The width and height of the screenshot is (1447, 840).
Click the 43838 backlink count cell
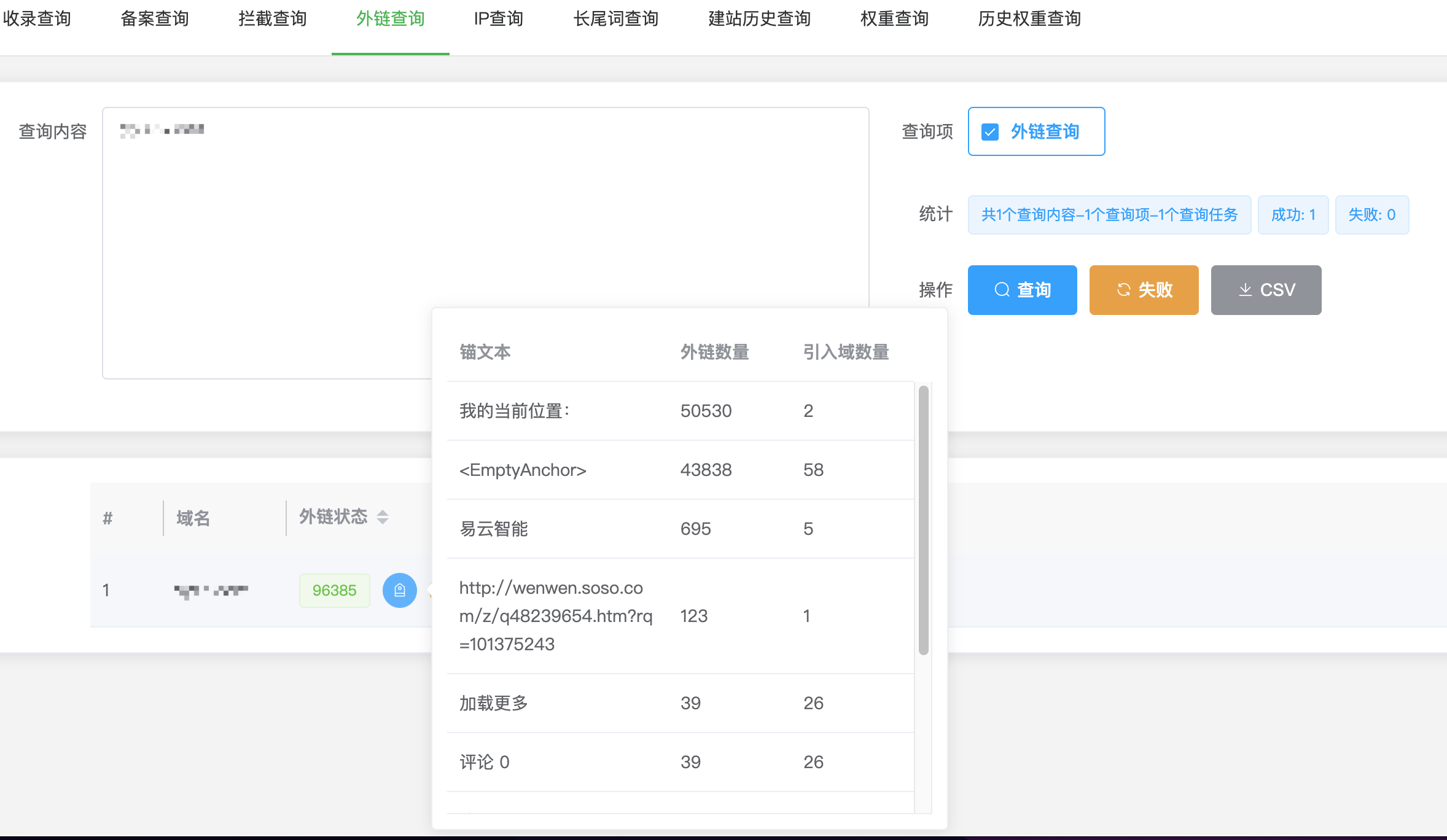706,470
